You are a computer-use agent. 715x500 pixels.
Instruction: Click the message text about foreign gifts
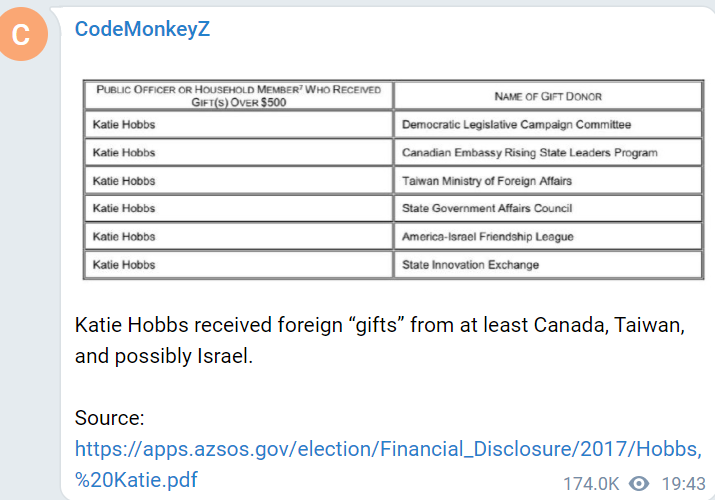(380, 340)
